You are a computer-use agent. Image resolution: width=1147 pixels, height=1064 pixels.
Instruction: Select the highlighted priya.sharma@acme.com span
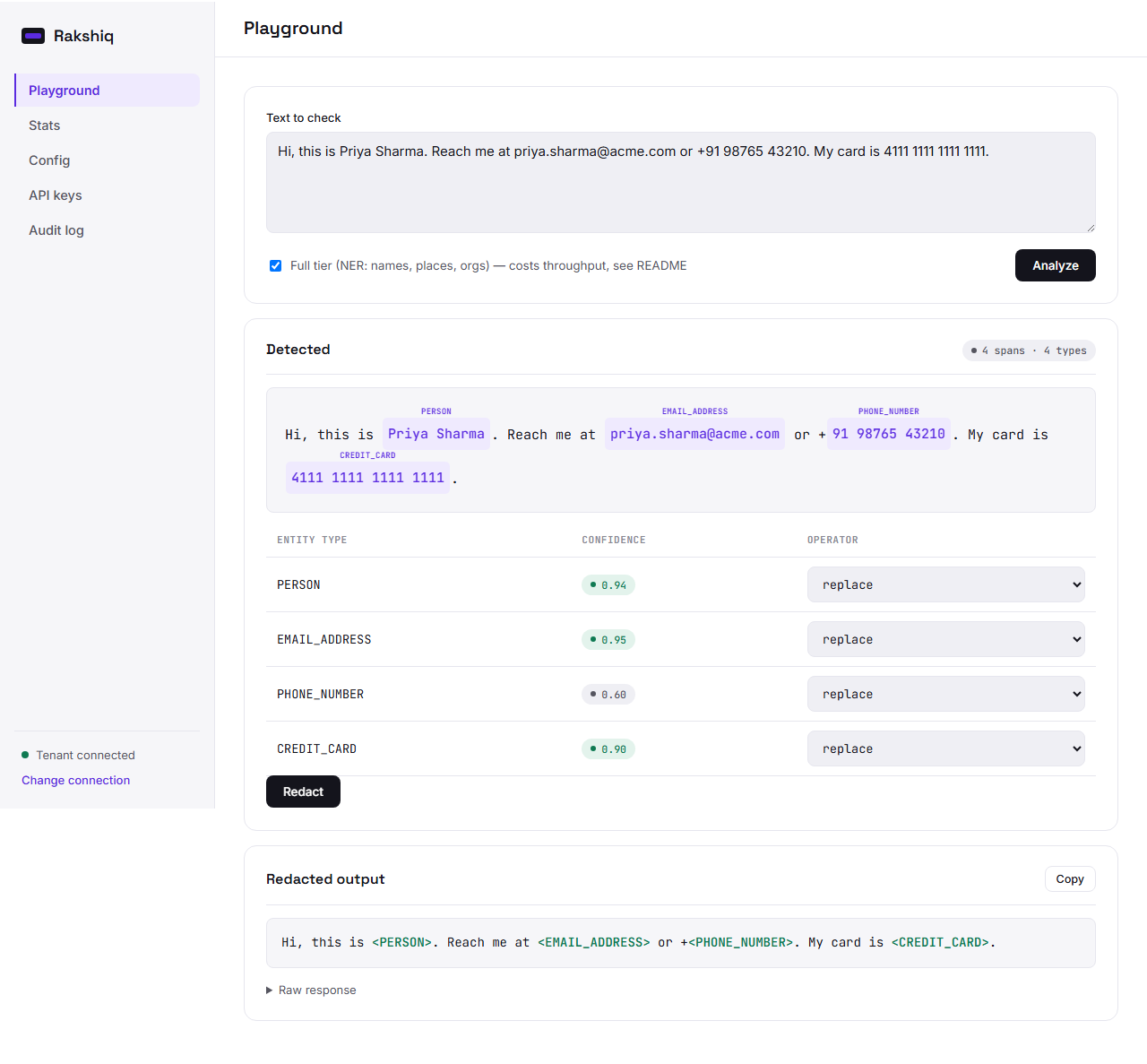pyautogui.click(x=694, y=434)
